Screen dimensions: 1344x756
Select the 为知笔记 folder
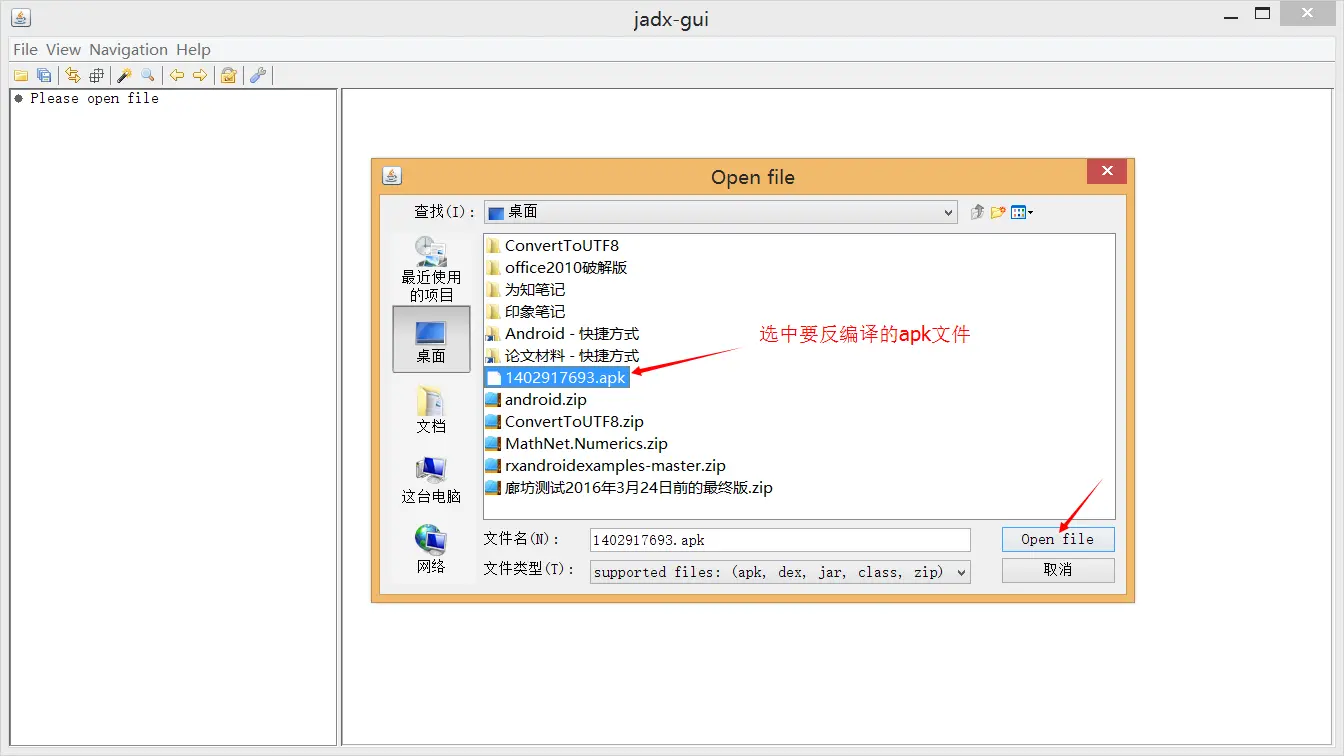point(525,289)
